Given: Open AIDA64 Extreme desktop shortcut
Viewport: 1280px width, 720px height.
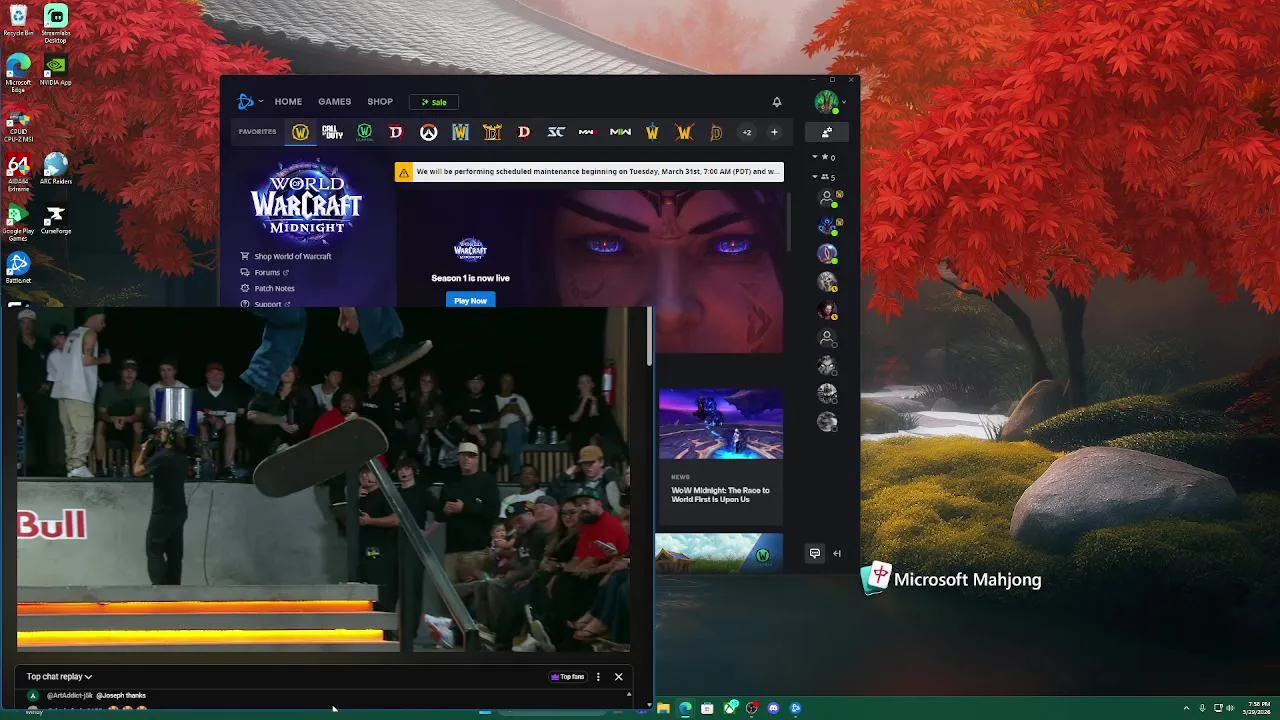Looking at the screenshot, I should [18, 172].
